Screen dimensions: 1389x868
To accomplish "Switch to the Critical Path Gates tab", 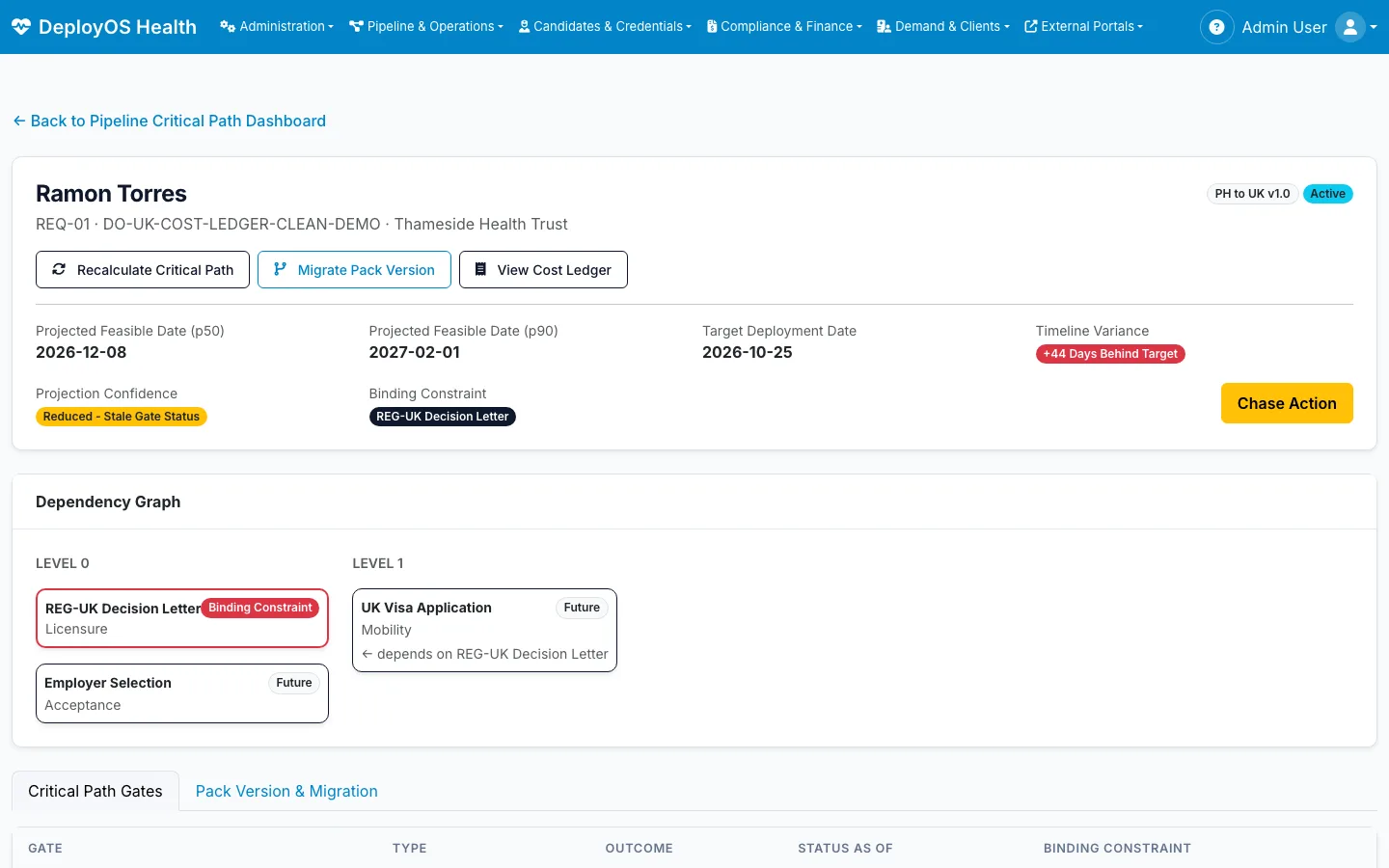I will 95,791.
